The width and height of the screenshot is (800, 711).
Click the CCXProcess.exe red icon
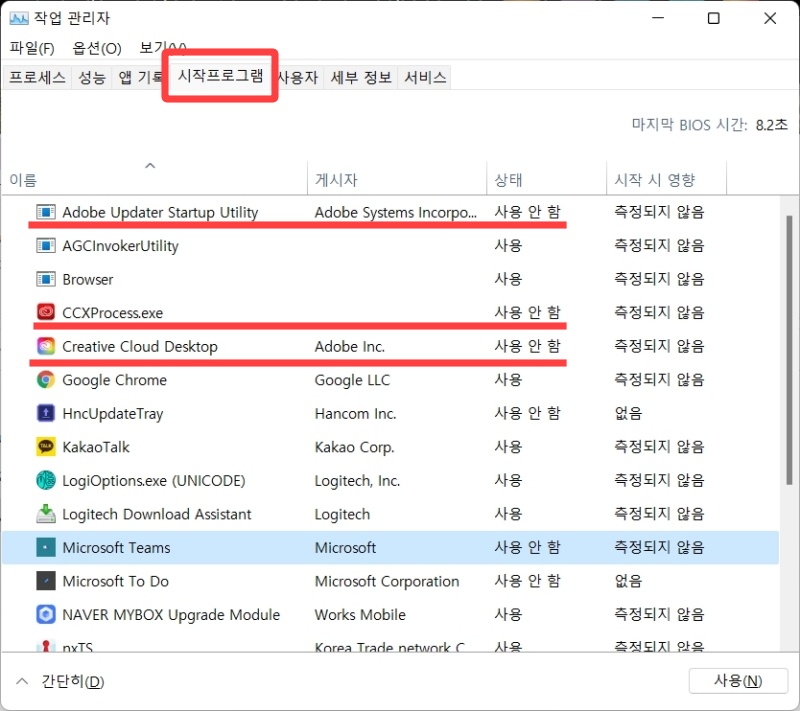pos(46,313)
